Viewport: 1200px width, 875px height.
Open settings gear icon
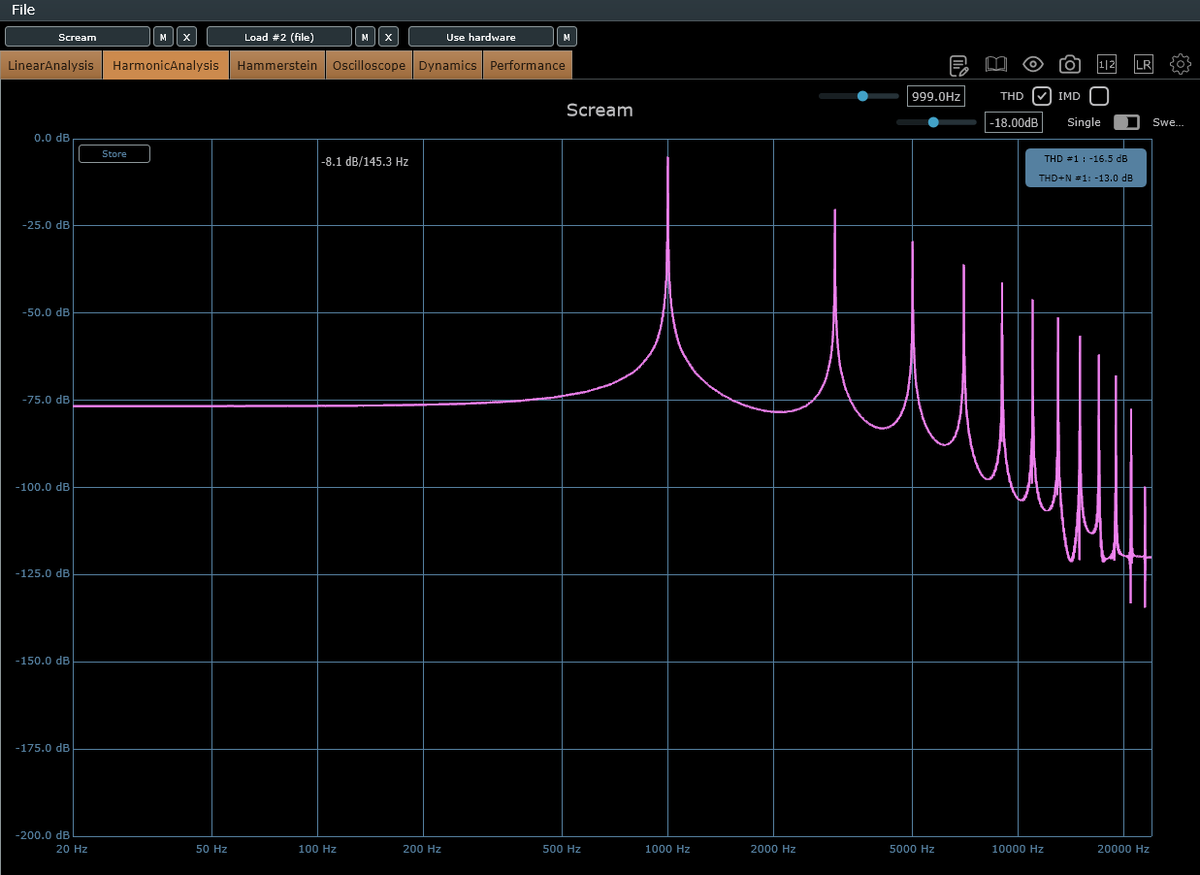(1181, 65)
